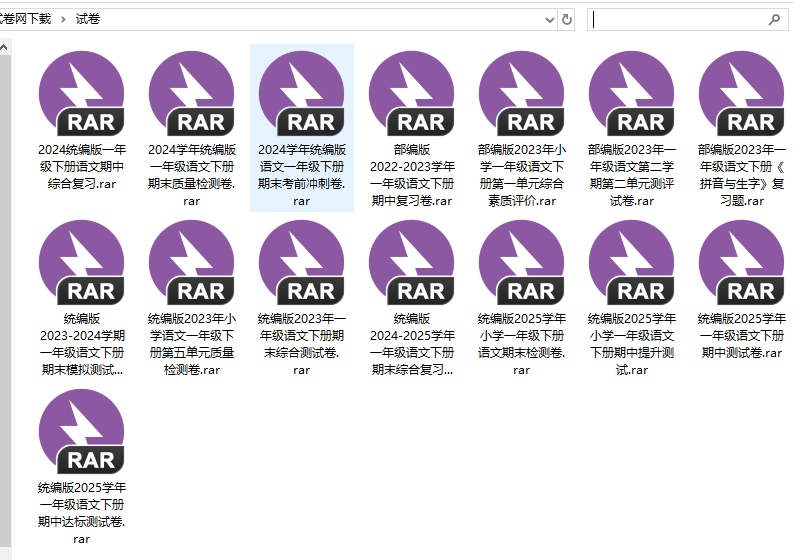Click the label 部编版2023年一年级语文下册《拼音与生字》复习题.rar
The height and width of the screenshot is (560, 794).
pos(742,175)
